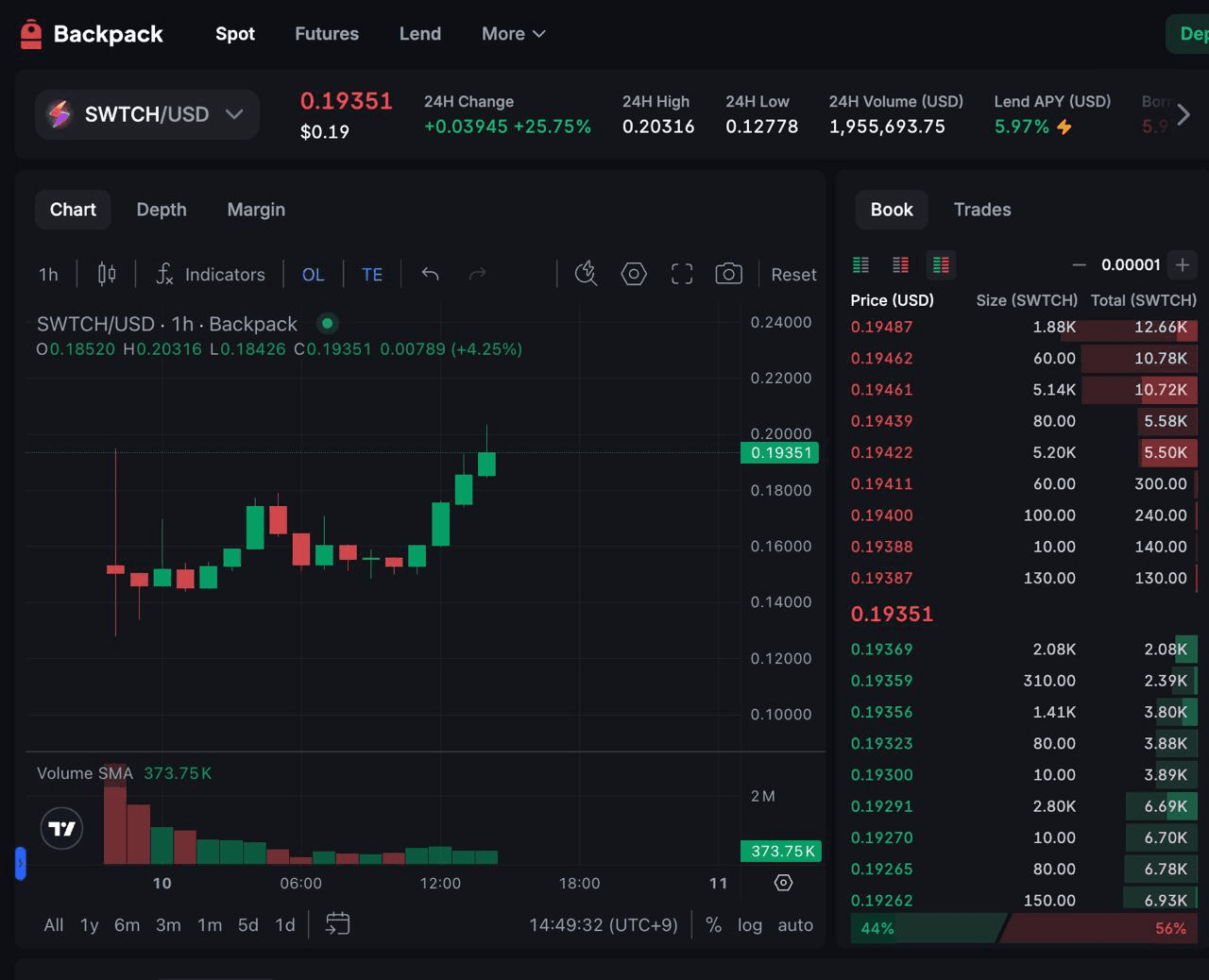The image size is (1209, 980).
Task: Toggle percentage scale mode
Action: (714, 925)
